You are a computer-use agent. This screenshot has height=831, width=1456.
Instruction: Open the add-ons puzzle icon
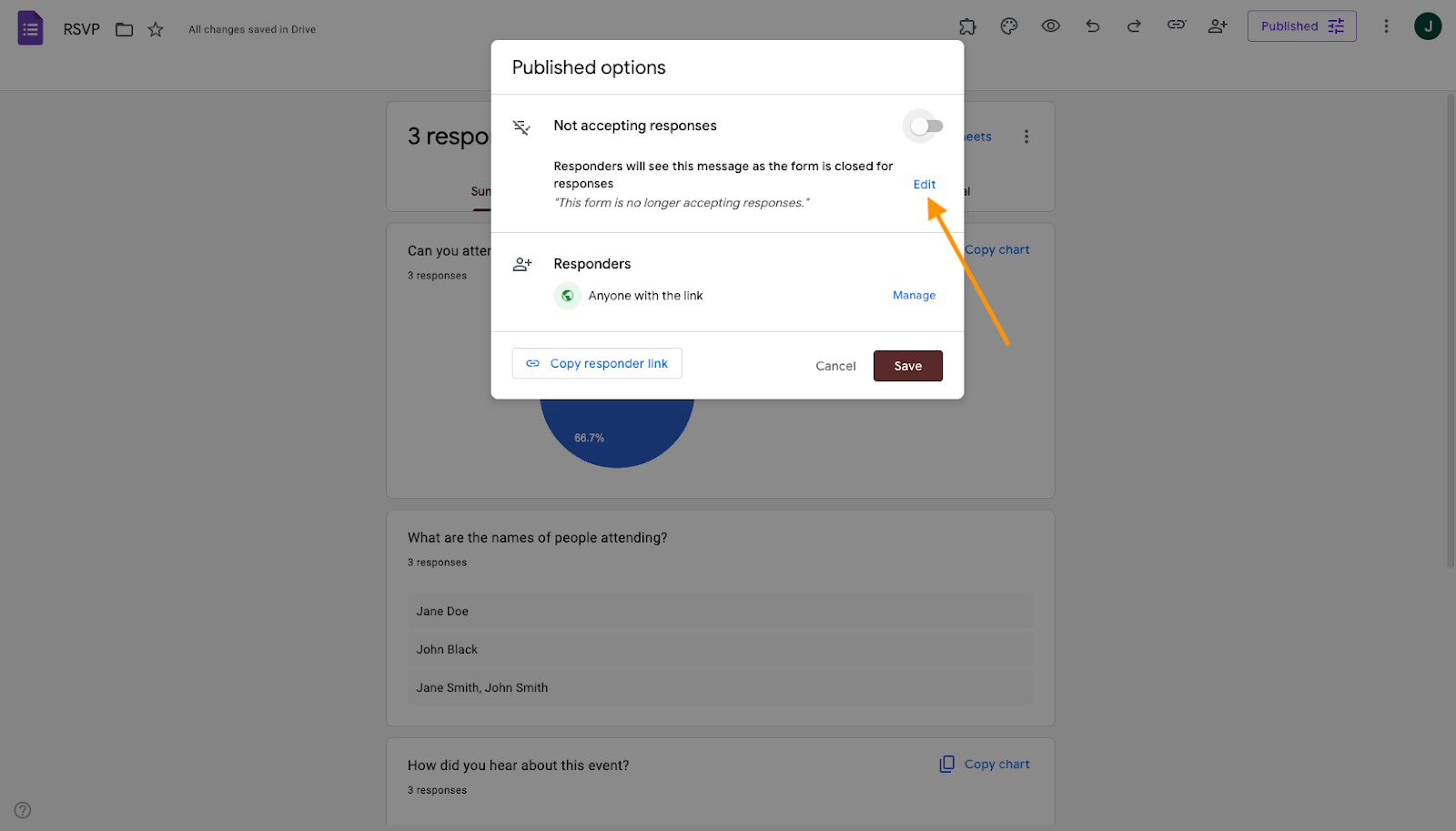pyautogui.click(x=966, y=25)
